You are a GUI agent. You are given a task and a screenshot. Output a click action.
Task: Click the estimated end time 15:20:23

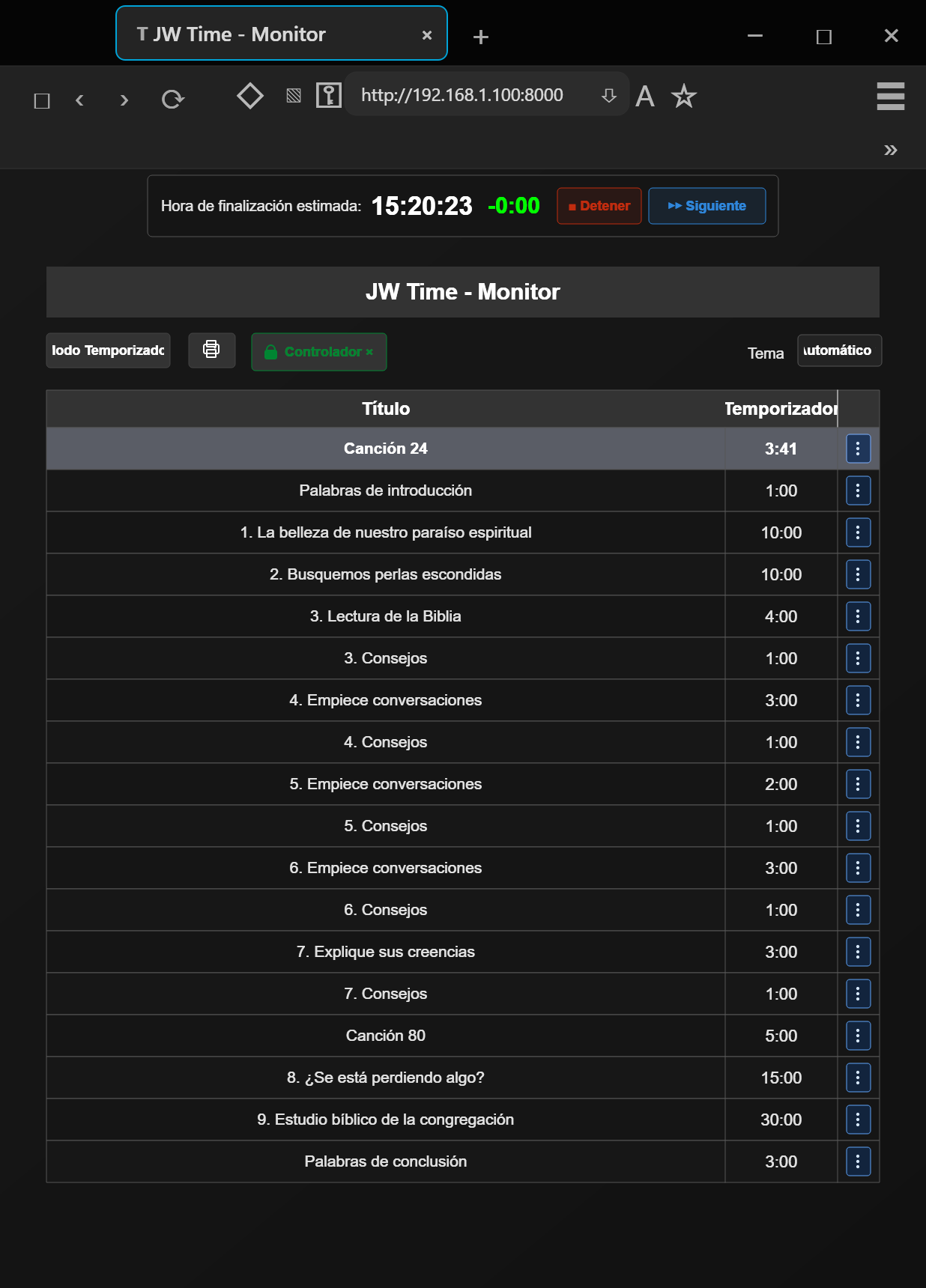click(422, 206)
